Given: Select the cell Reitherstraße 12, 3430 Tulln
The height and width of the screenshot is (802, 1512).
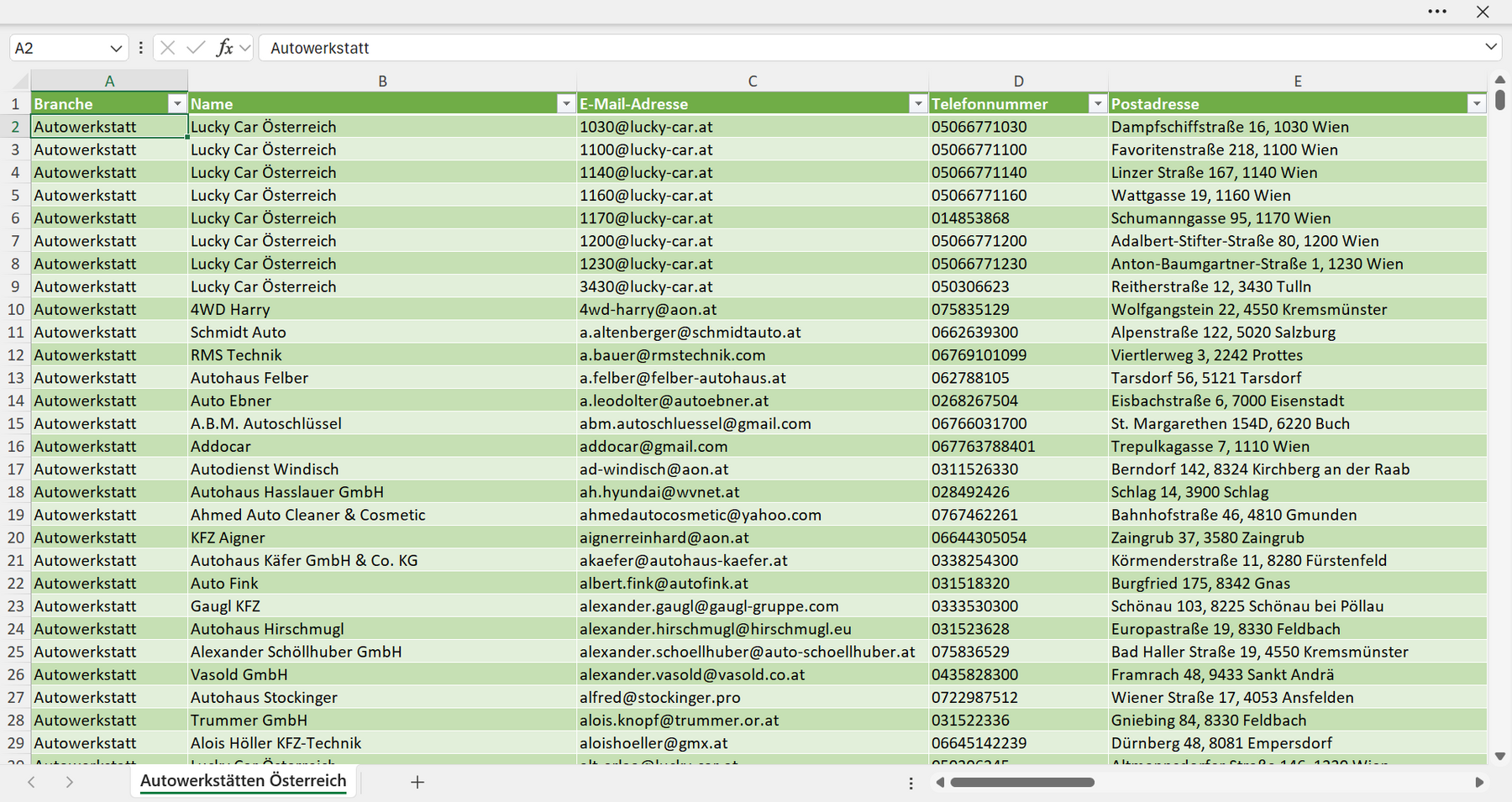Looking at the screenshot, I should [1298, 286].
